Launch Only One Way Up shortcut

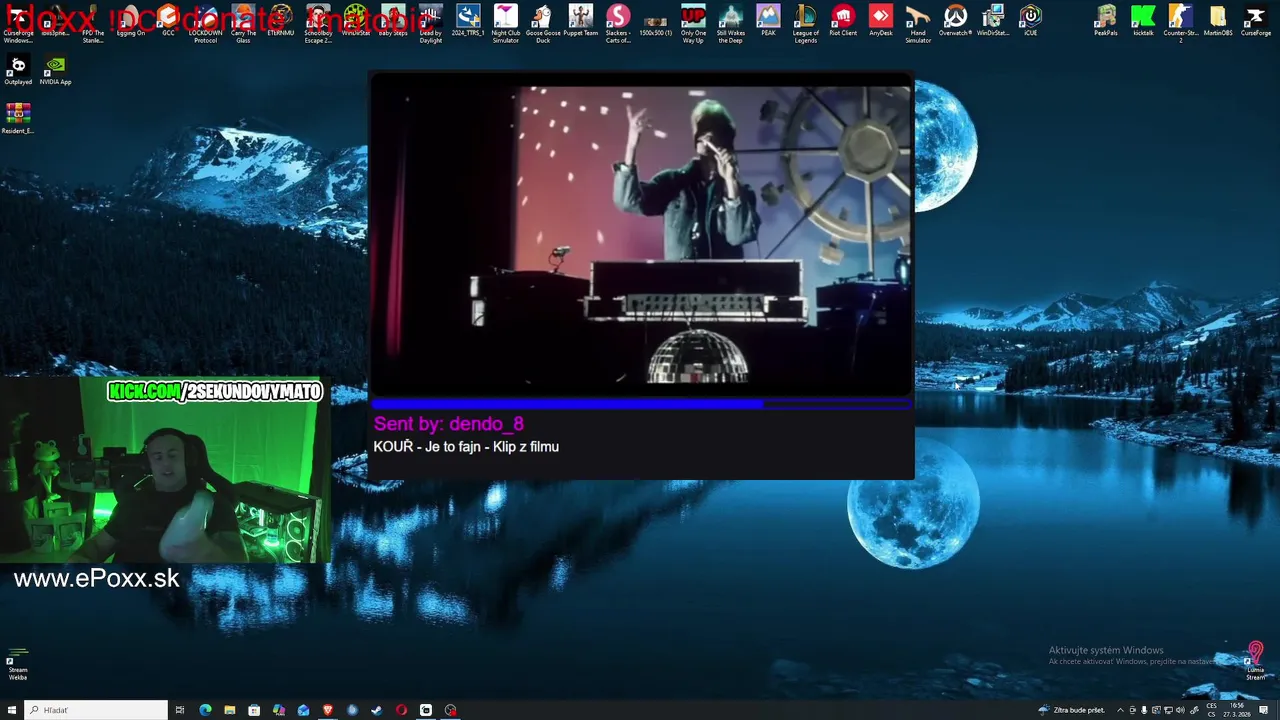tap(693, 24)
